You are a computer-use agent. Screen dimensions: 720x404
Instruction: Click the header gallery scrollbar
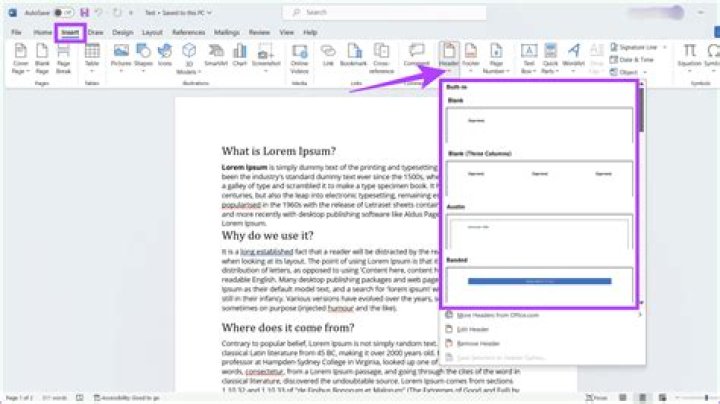[x=638, y=115]
